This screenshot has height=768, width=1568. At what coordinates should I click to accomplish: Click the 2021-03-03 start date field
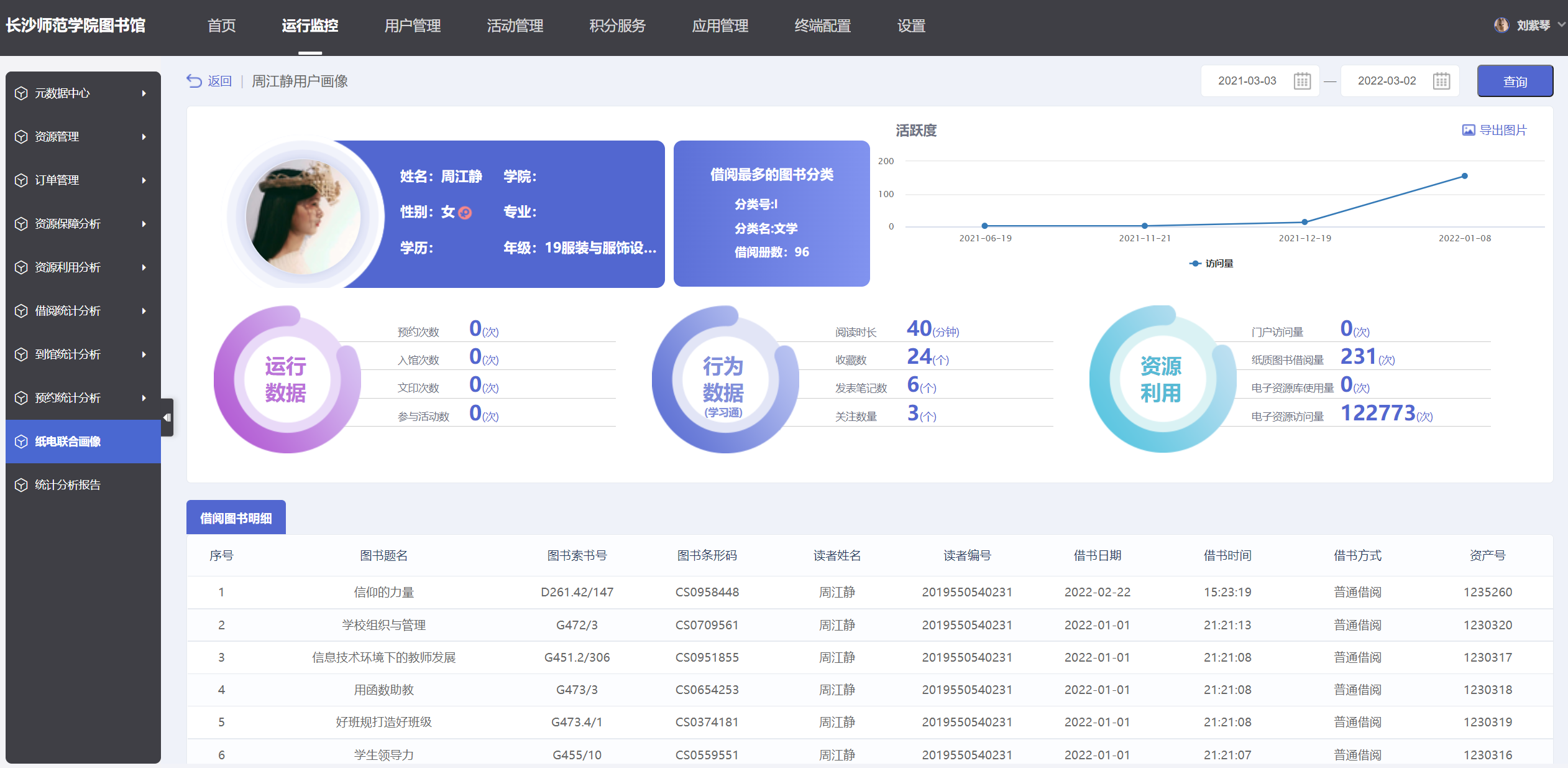[1247, 81]
